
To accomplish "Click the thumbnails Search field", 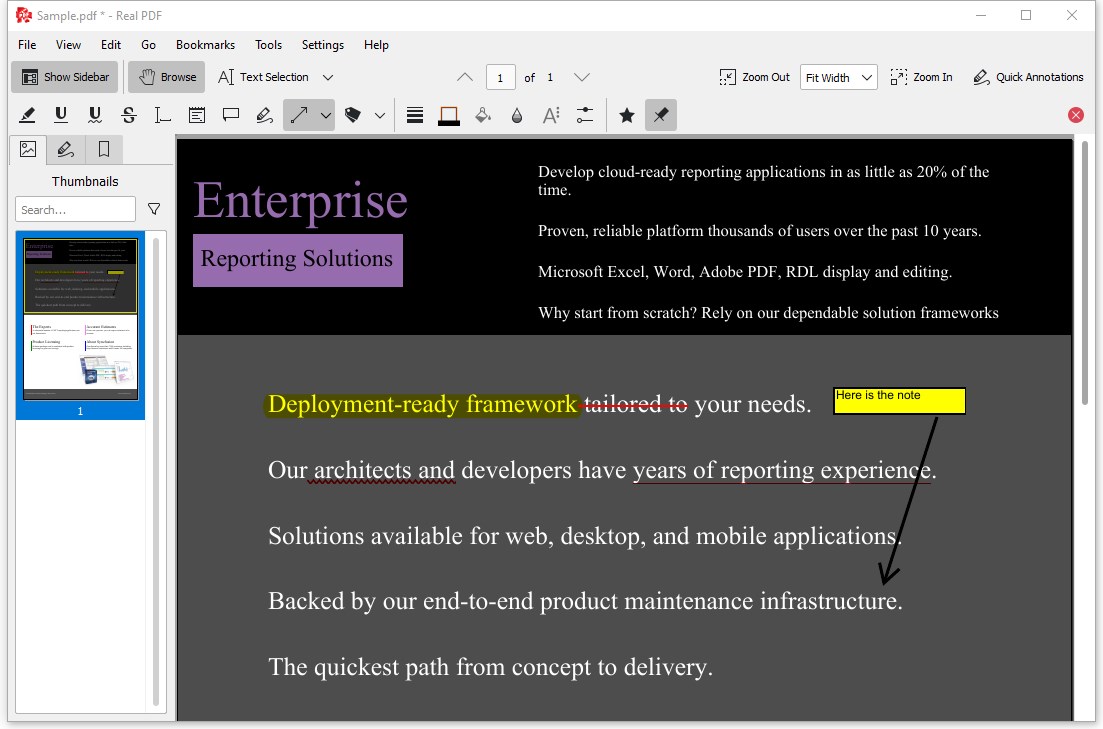I will 75,210.
